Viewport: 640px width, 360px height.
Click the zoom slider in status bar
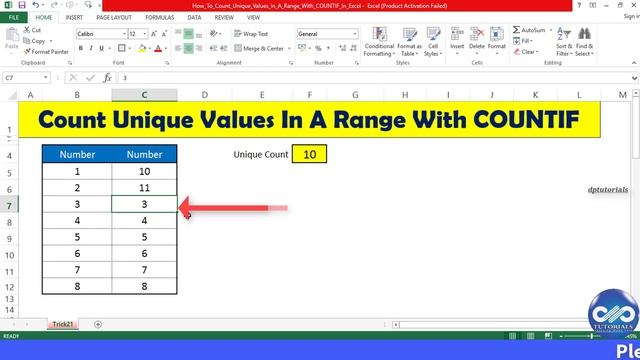pyautogui.click(x=591, y=336)
